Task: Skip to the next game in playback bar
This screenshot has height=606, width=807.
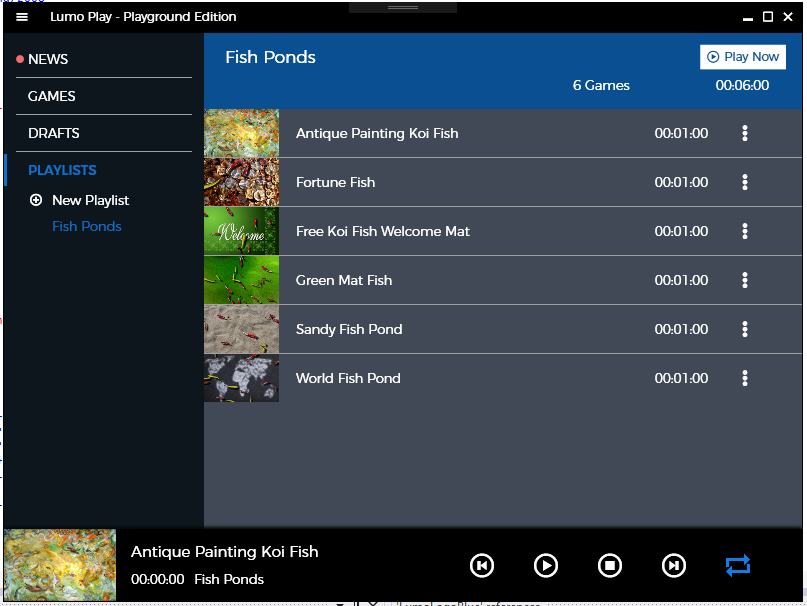Action: (674, 565)
